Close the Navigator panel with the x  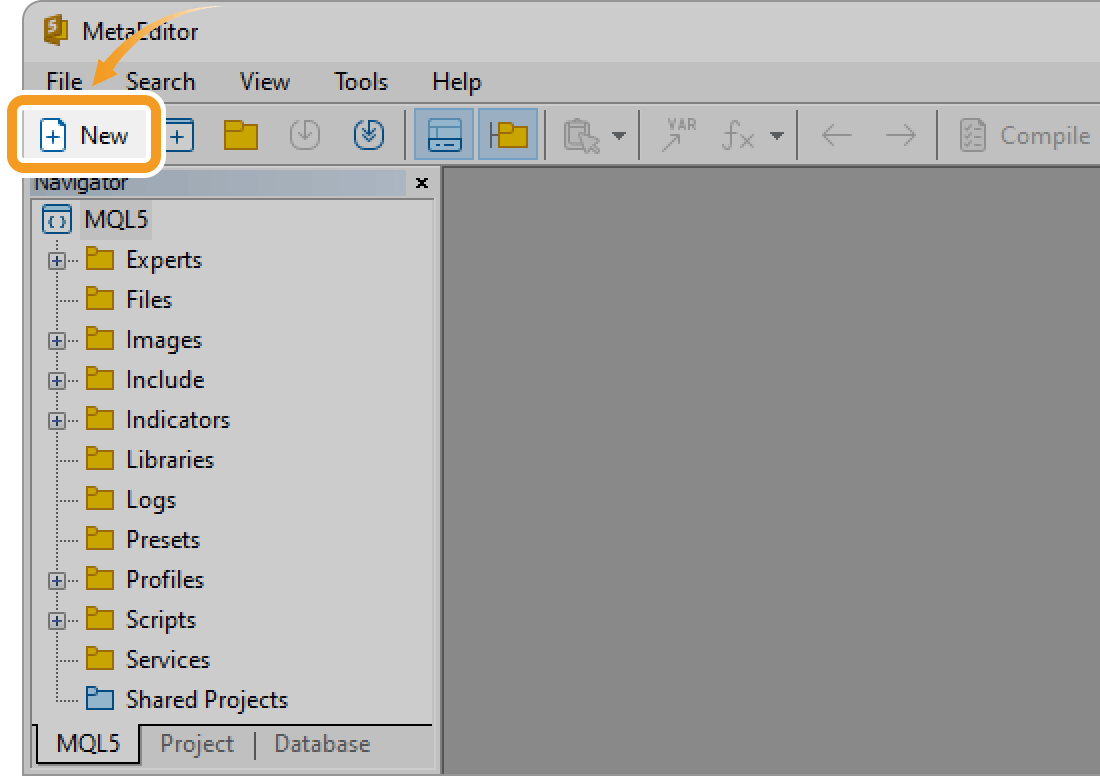(421, 183)
